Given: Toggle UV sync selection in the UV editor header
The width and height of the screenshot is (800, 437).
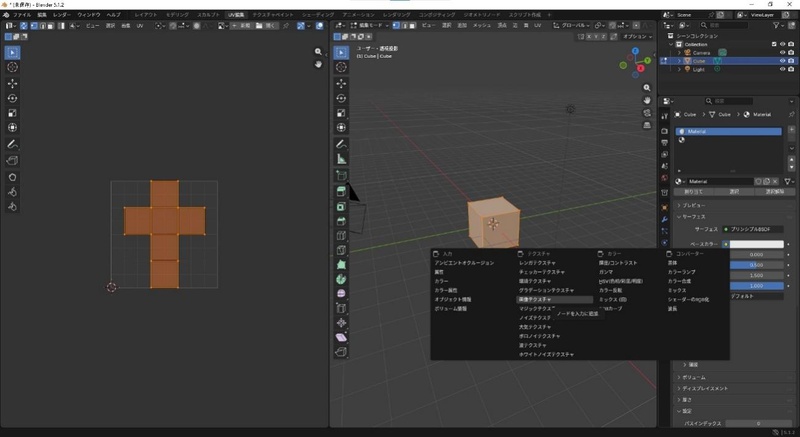Looking at the screenshot, I should (23, 25).
